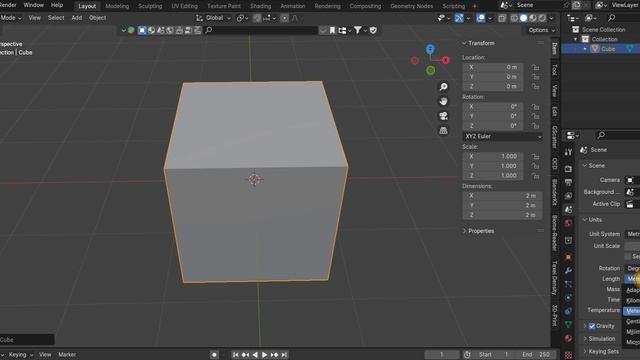Open the Options dropdown
Viewport: 640px width, 360px height.
click(x=542, y=30)
